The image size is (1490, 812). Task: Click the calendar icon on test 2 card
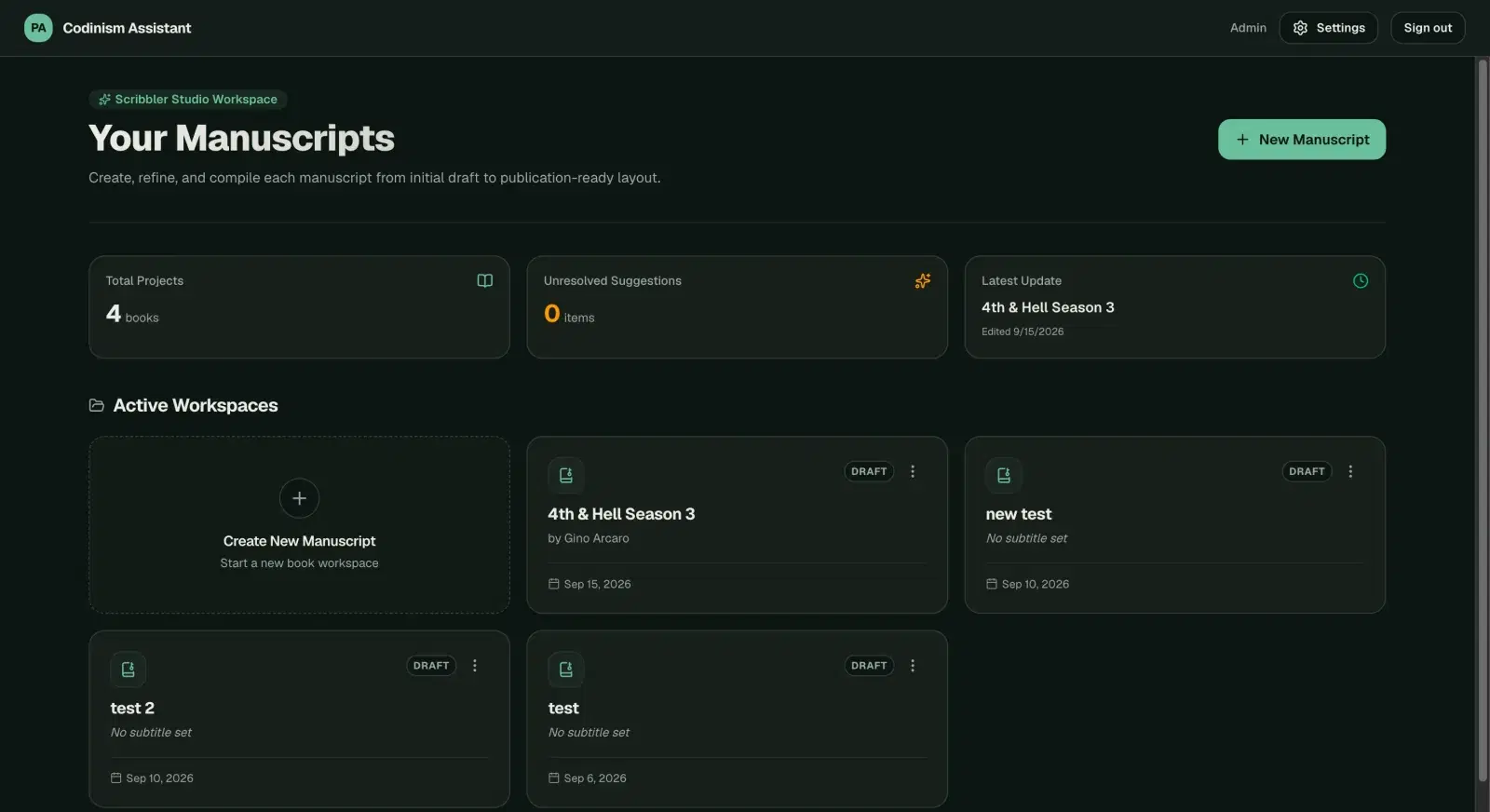tap(116, 778)
